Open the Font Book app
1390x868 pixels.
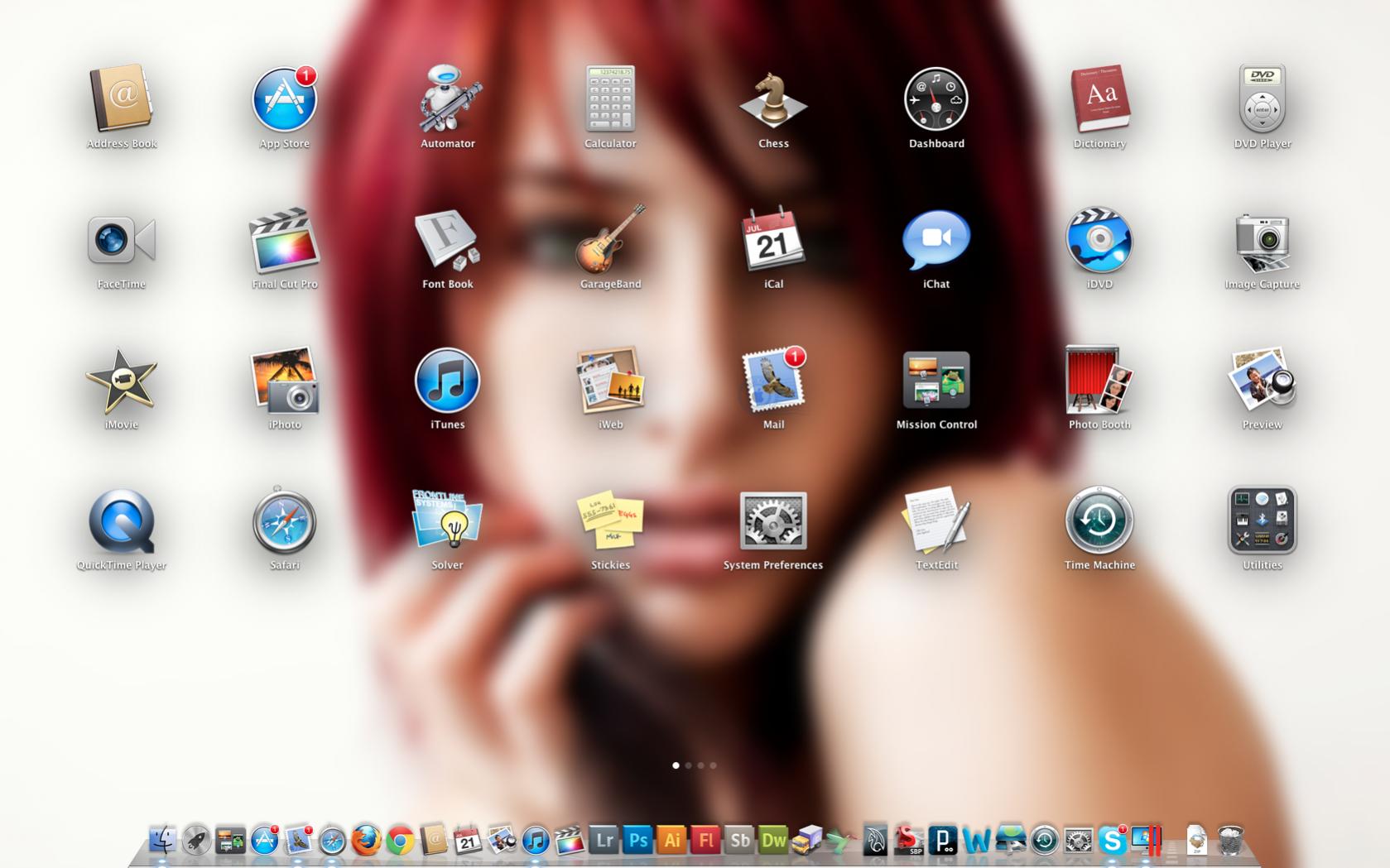click(x=448, y=240)
